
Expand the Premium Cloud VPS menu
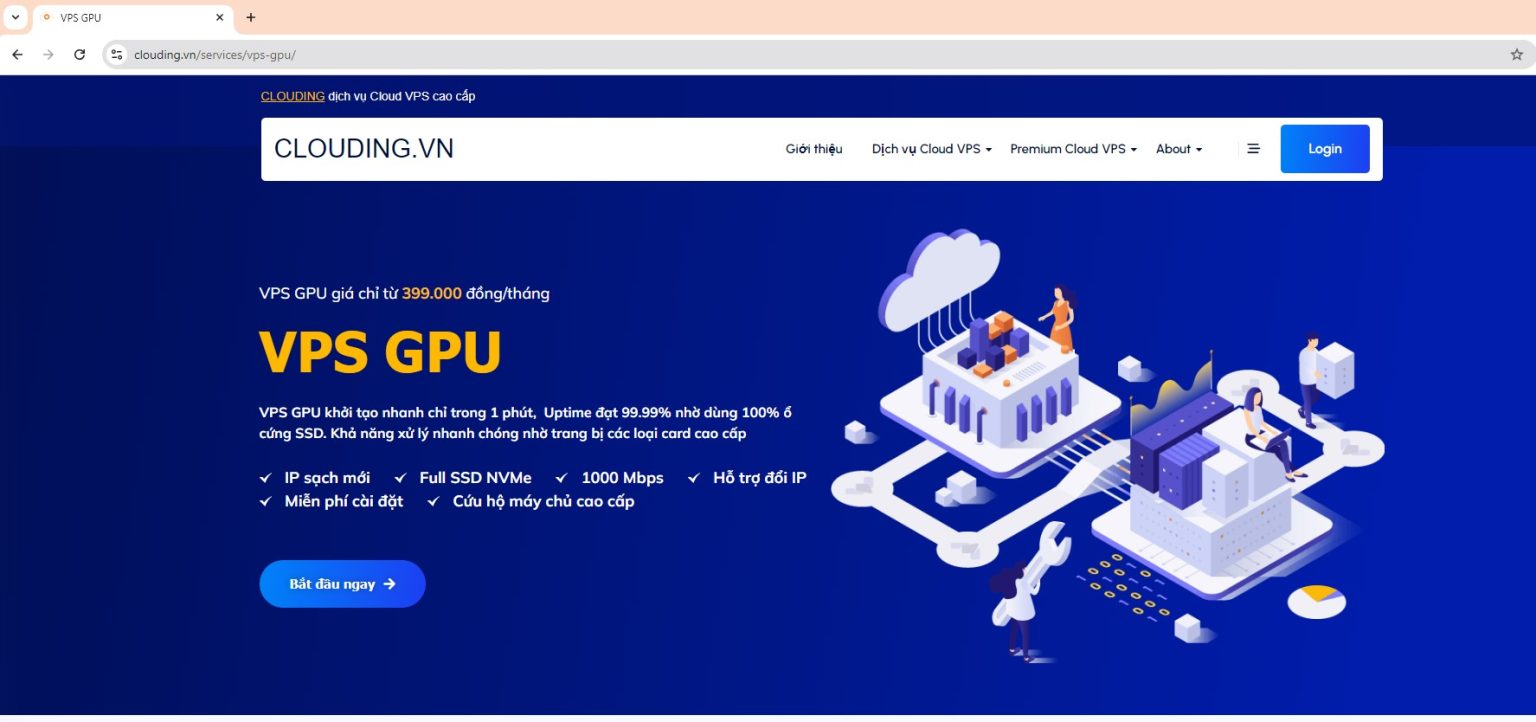pyautogui.click(x=1072, y=148)
